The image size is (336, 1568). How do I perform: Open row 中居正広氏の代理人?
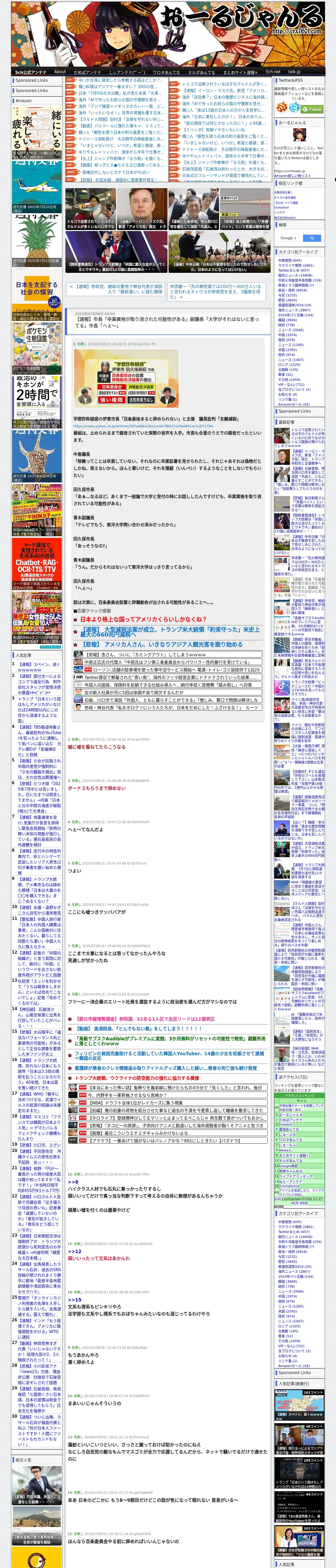click(167, 662)
